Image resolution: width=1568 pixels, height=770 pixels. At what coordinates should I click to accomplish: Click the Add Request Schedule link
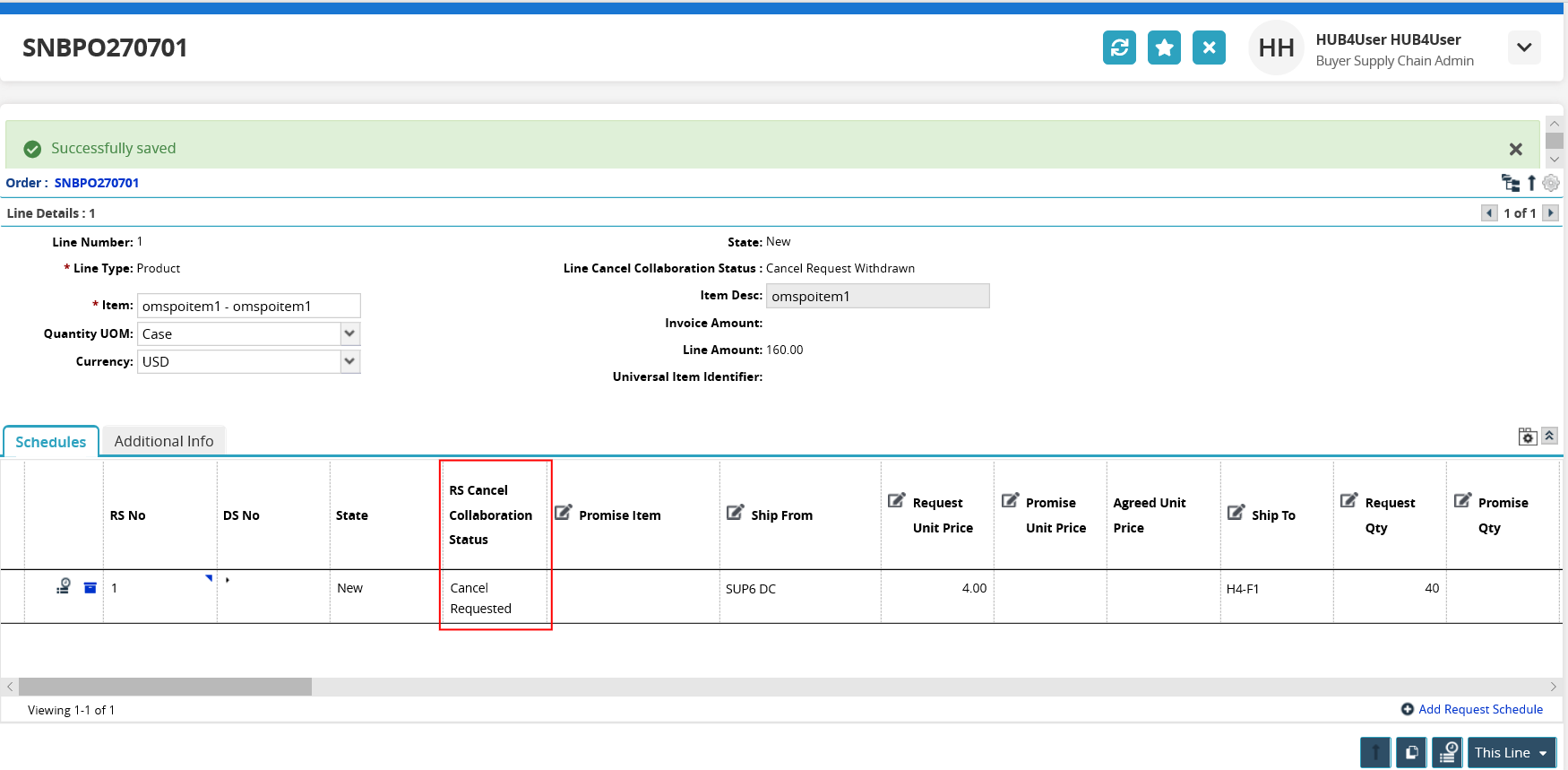coord(1480,709)
